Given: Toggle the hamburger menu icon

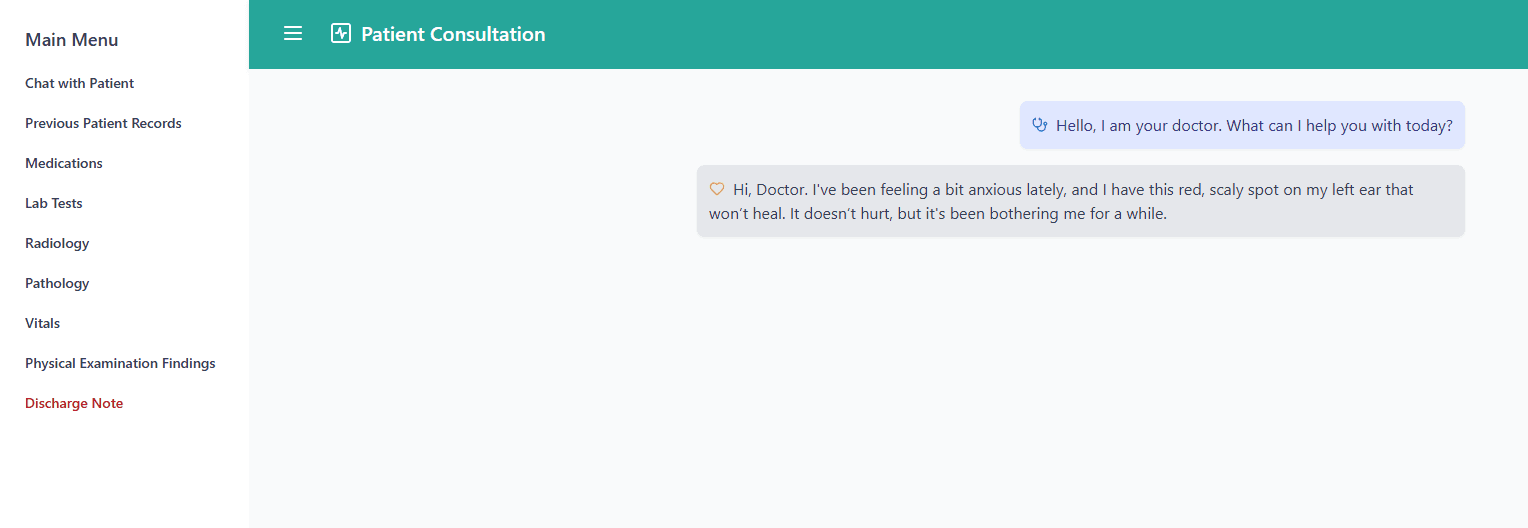Looking at the screenshot, I should point(293,34).
